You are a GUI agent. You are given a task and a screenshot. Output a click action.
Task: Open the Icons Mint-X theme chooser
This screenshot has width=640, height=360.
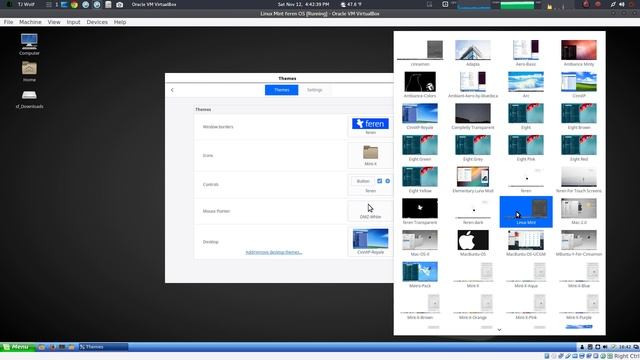[370, 155]
